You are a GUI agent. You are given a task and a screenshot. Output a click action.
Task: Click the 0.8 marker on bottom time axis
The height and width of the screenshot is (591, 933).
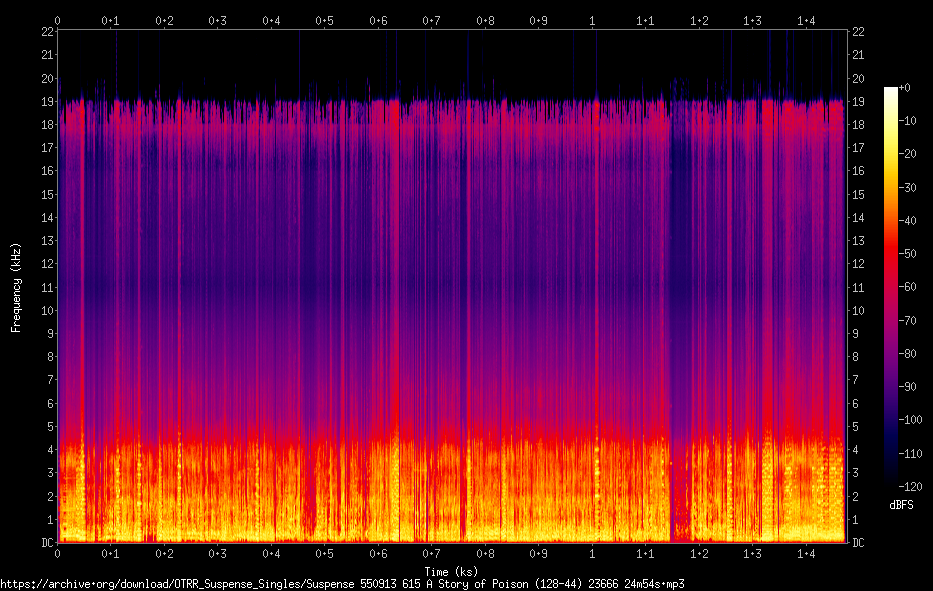pos(485,554)
